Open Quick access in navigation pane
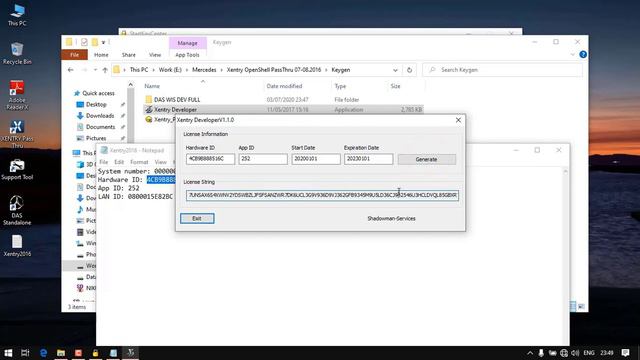This screenshot has height=360, width=640. click(x=98, y=93)
